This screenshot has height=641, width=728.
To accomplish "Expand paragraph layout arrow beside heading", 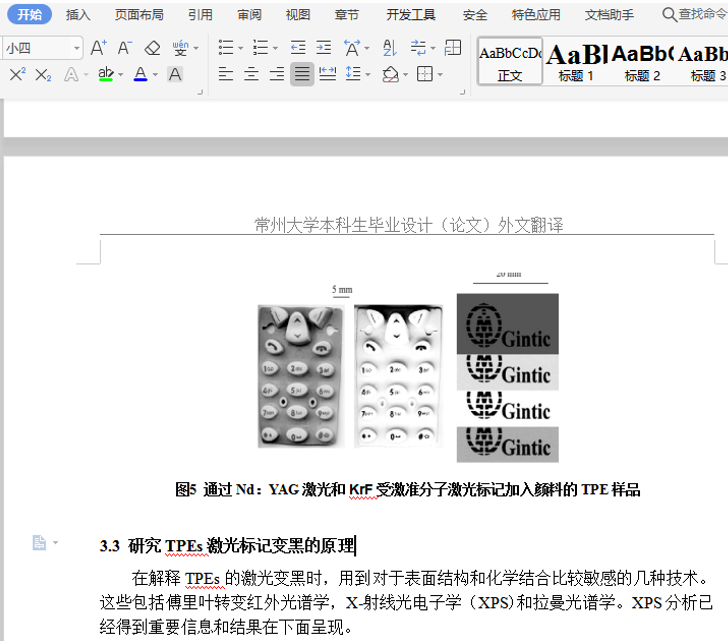I will pyautogui.click(x=56, y=542).
